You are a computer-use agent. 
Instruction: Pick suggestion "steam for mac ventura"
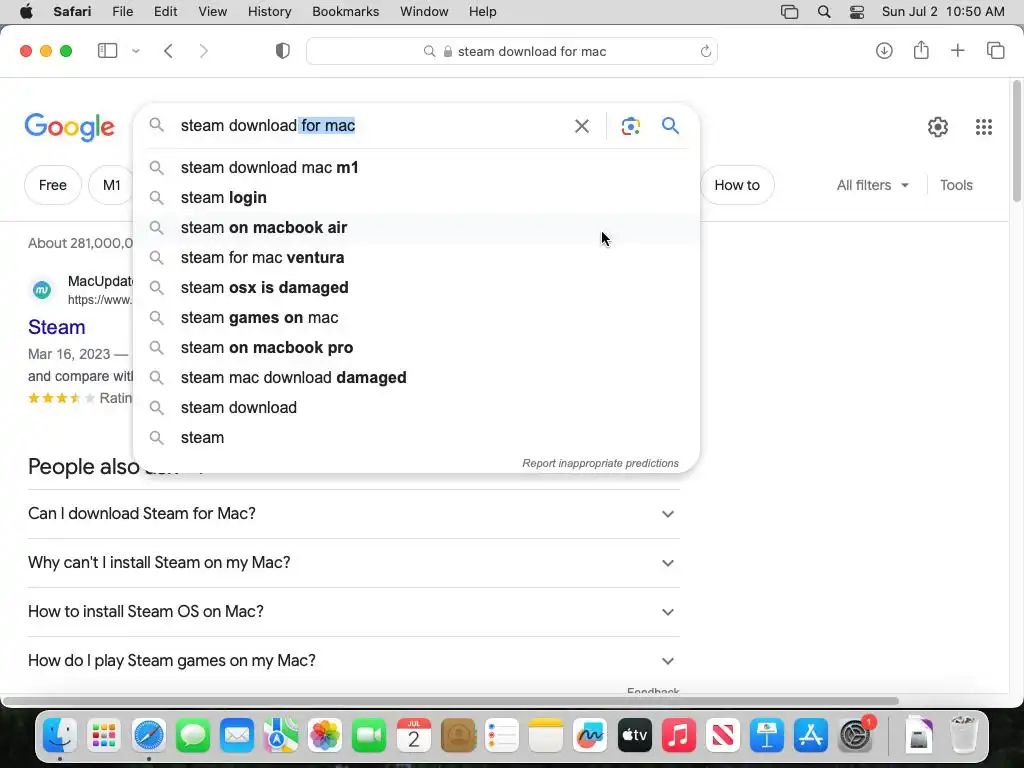[x=416, y=258]
